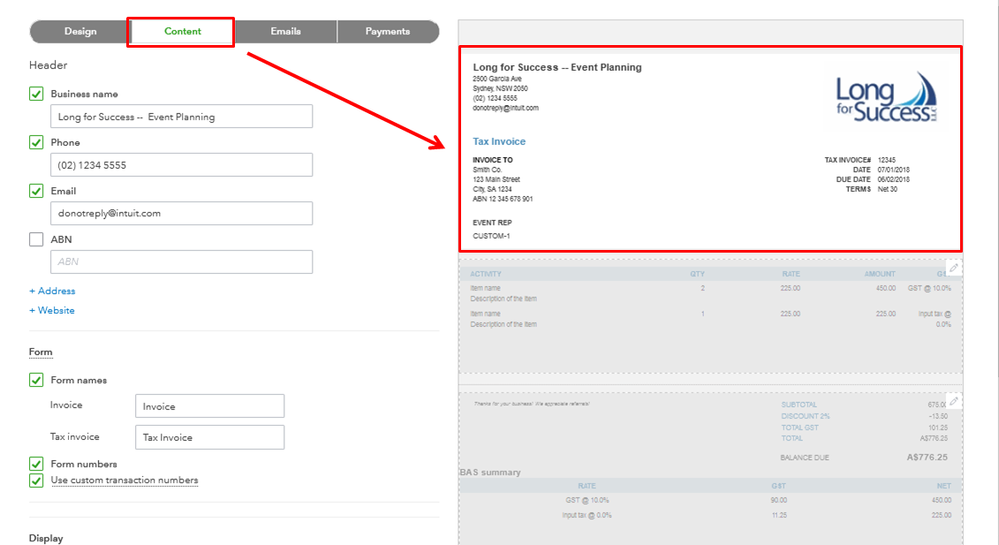Click the Invoice form name field
999x545 pixels.
click(210, 406)
